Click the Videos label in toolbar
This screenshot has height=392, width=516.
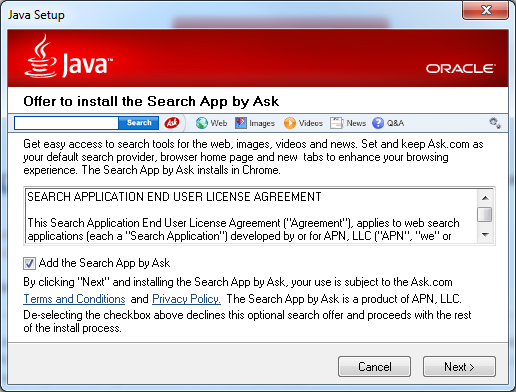point(311,123)
